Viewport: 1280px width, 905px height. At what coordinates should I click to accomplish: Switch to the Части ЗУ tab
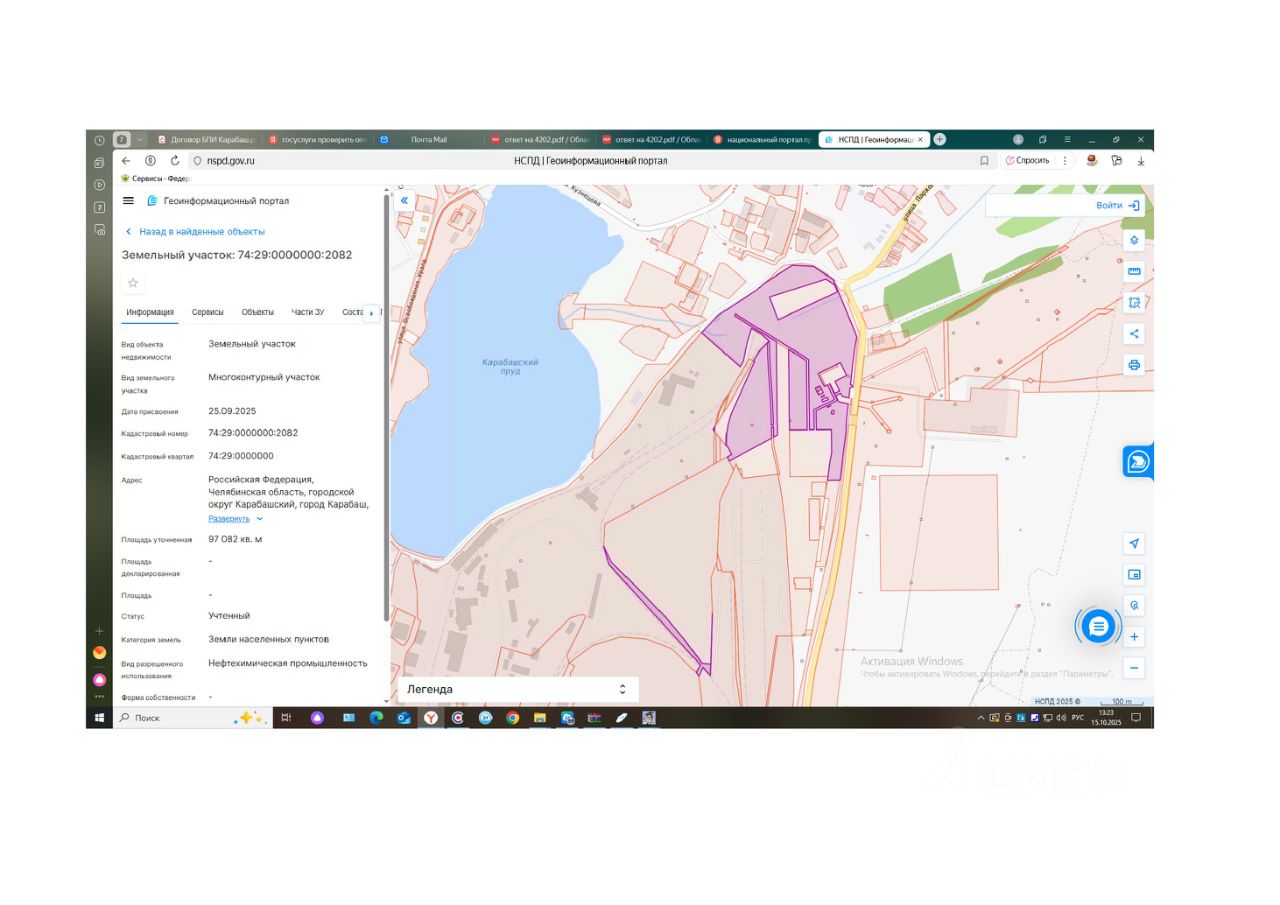(x=308, y=312)
